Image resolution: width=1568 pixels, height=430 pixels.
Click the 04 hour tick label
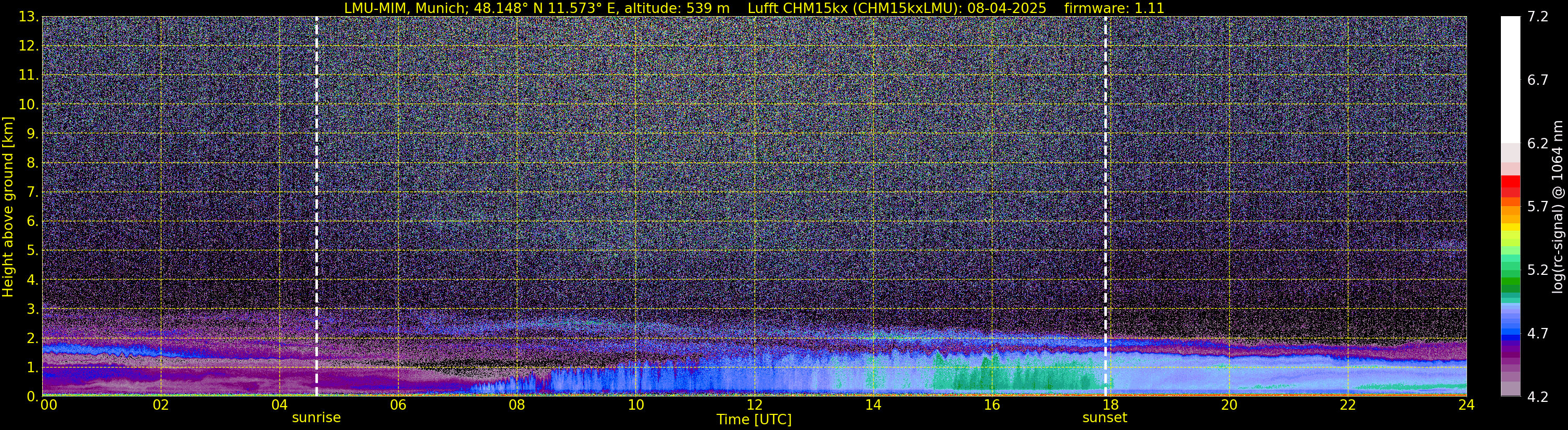279,405
